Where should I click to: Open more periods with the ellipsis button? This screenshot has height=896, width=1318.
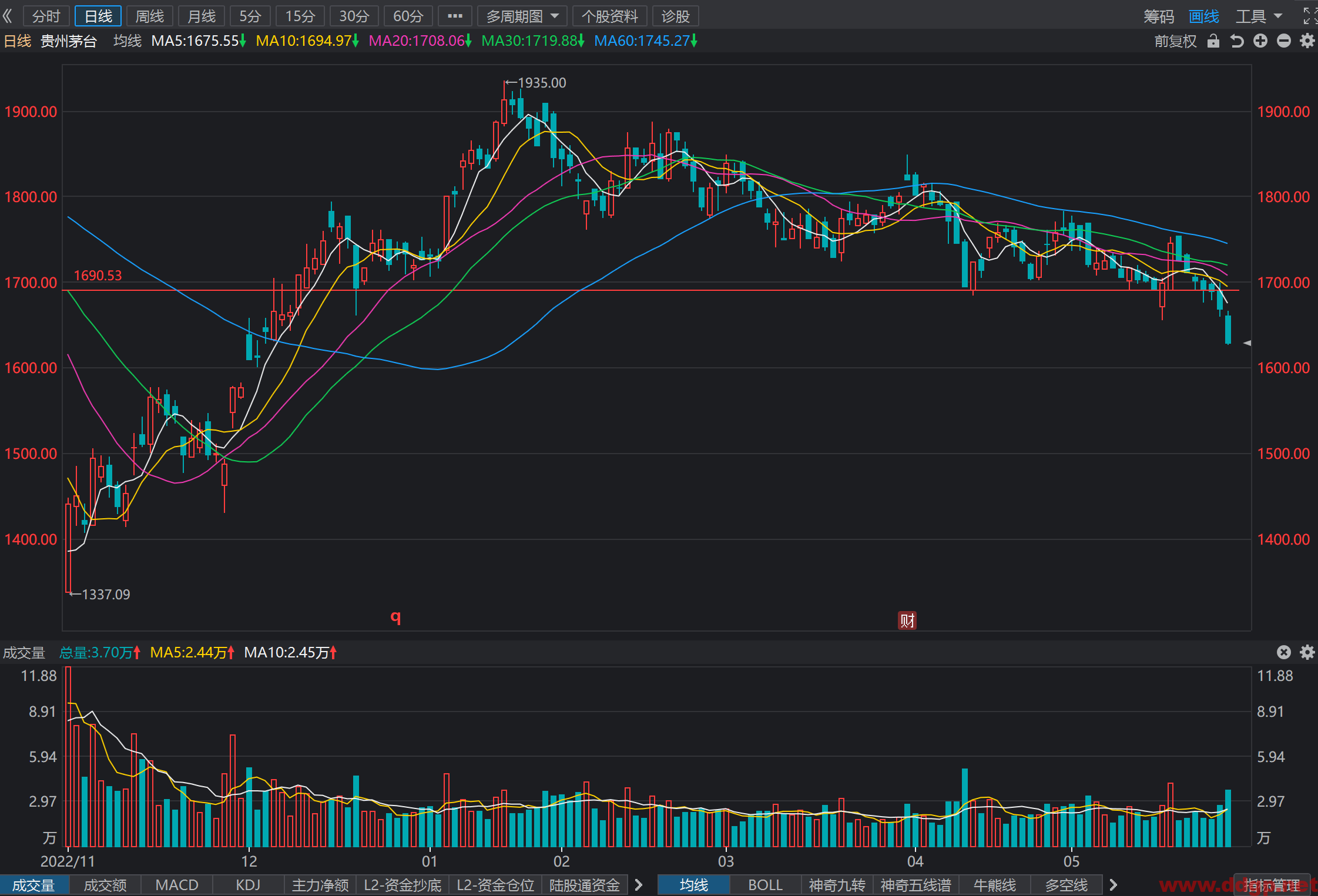pos(455,16)
